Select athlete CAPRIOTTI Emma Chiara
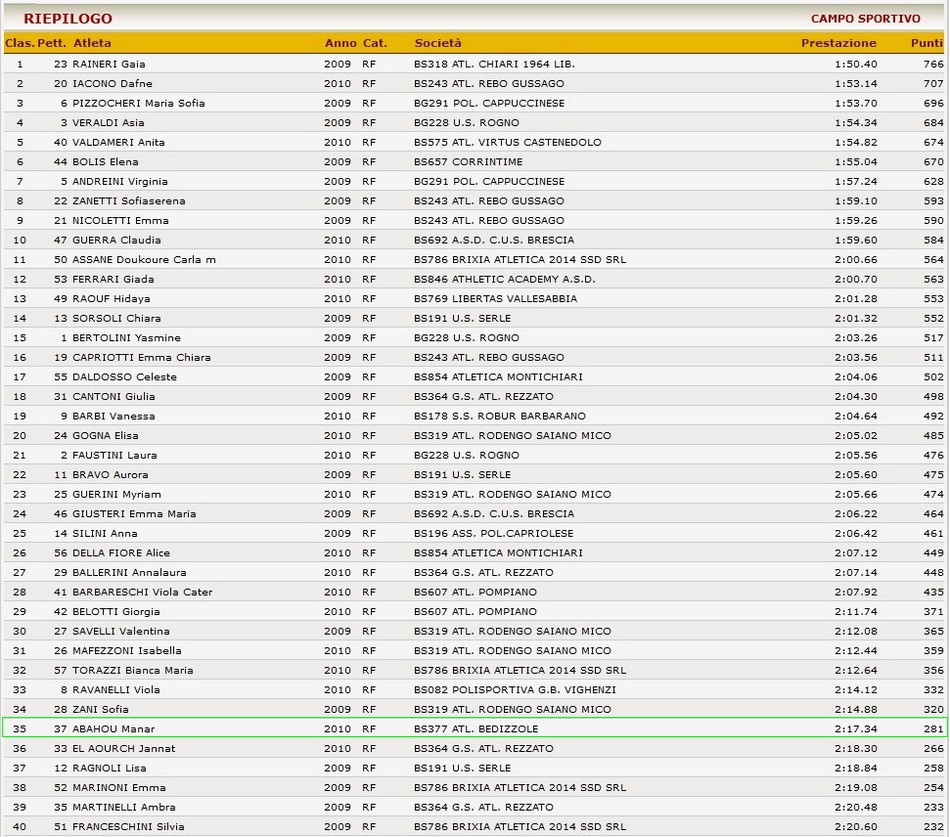Viewport: 950px width, 837px height. coord(142,358)
